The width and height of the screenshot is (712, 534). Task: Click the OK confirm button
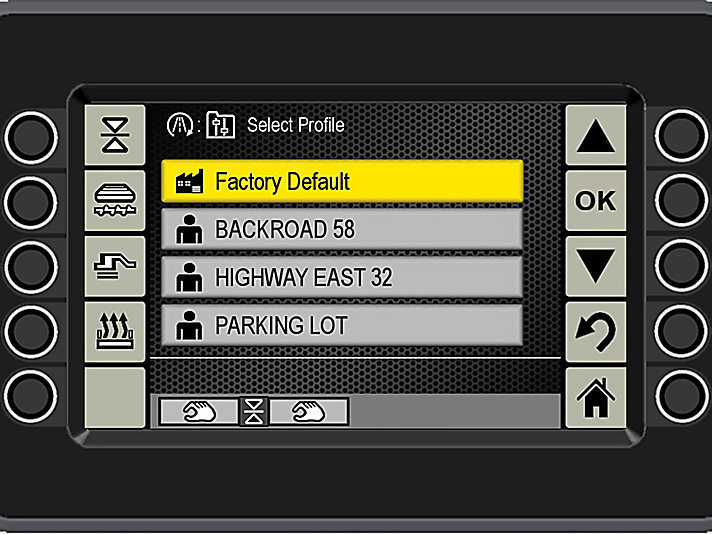coord(596,200)
